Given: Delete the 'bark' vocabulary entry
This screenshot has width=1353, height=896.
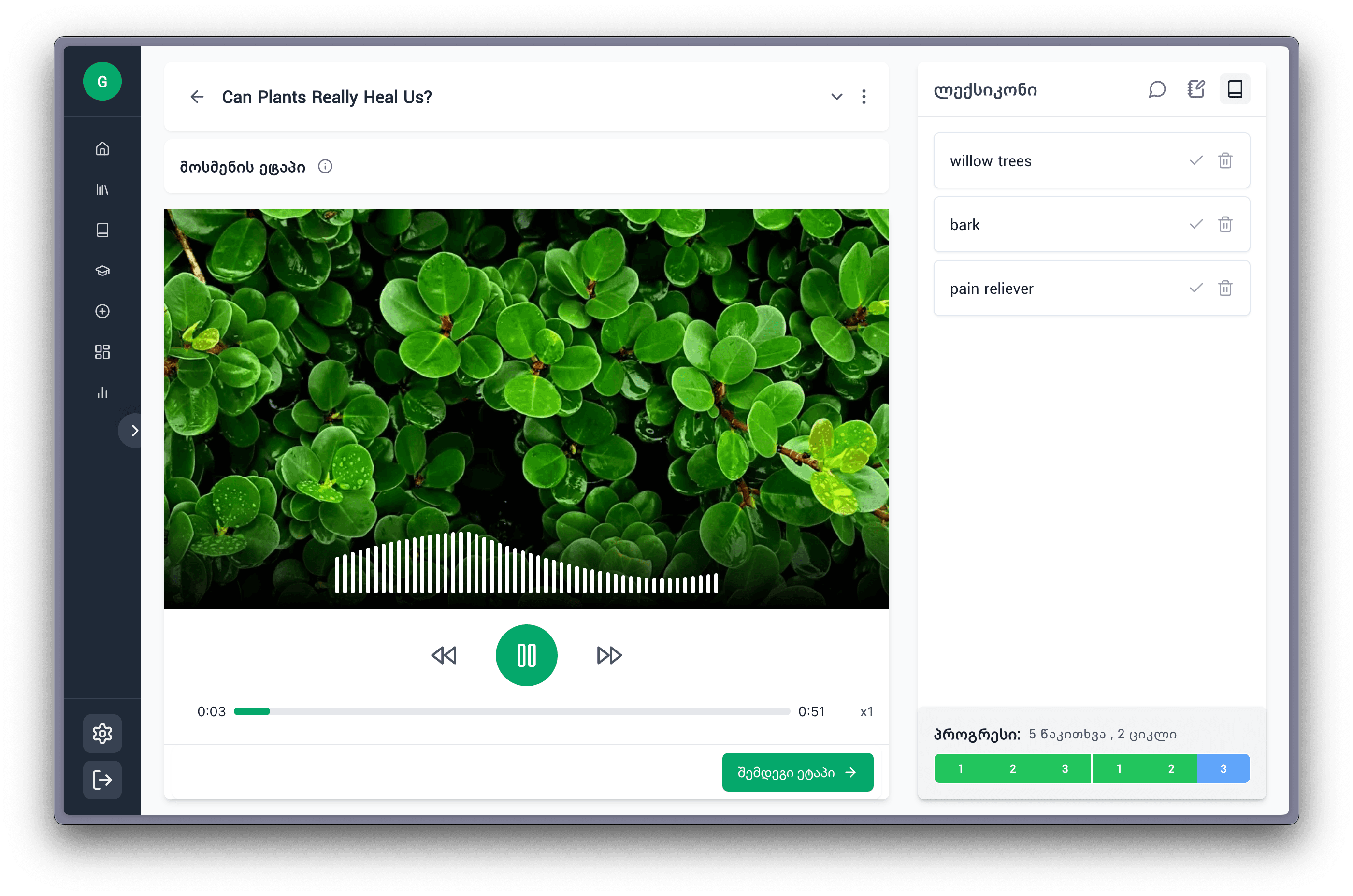Looking at the screenshot, I should tap(1225, 225).
